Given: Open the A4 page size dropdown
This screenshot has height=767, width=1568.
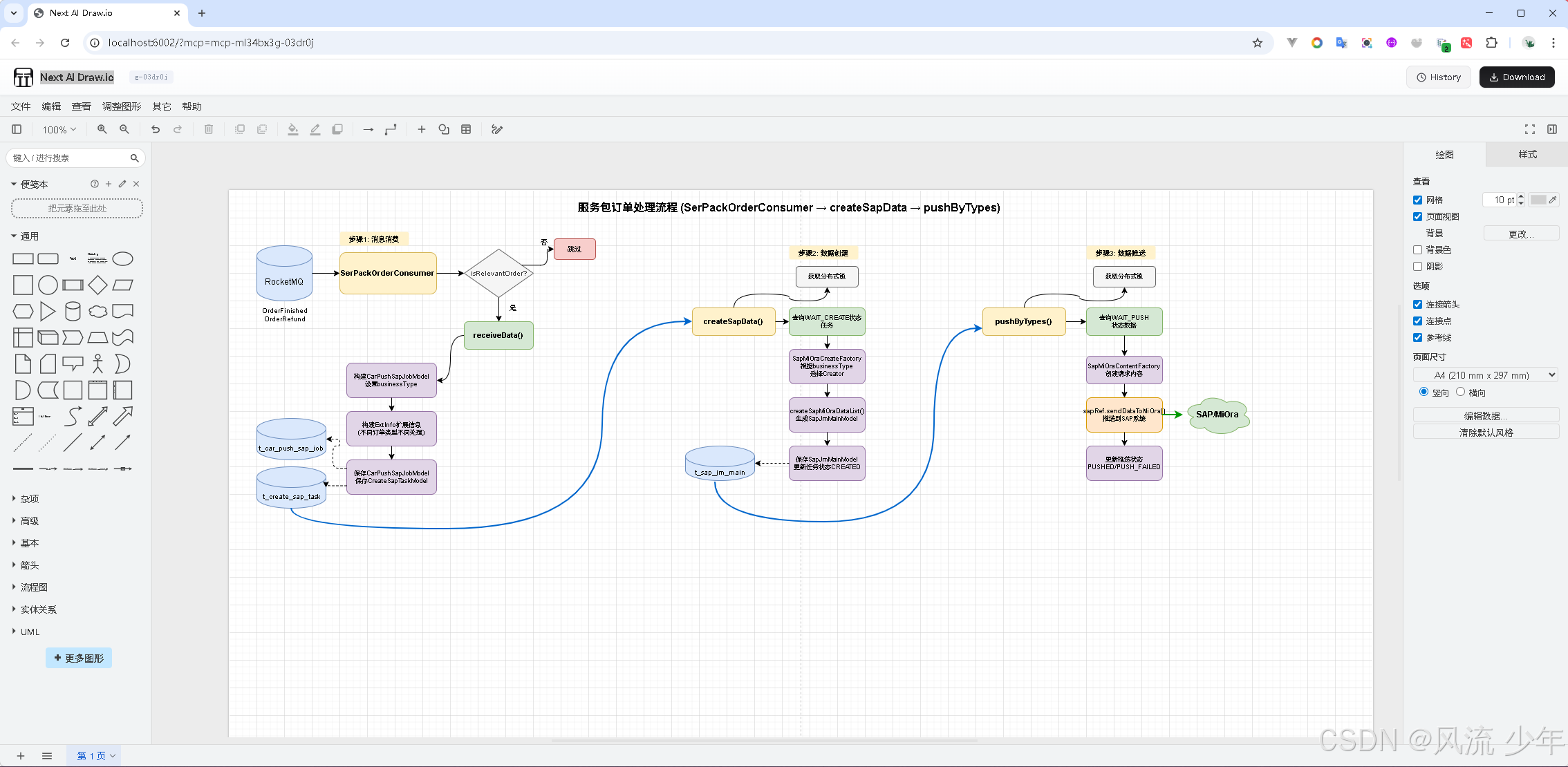Looking at the screenshot, I should point(1486,375).
